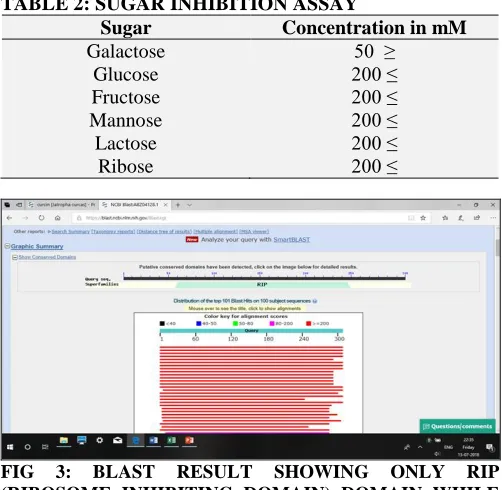Viewport: 502px width, 490px height.
Task: Open the Windows Start menu
Action: pos(10,447)
